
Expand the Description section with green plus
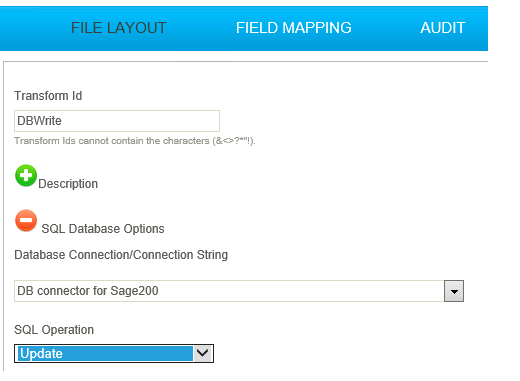26,175
